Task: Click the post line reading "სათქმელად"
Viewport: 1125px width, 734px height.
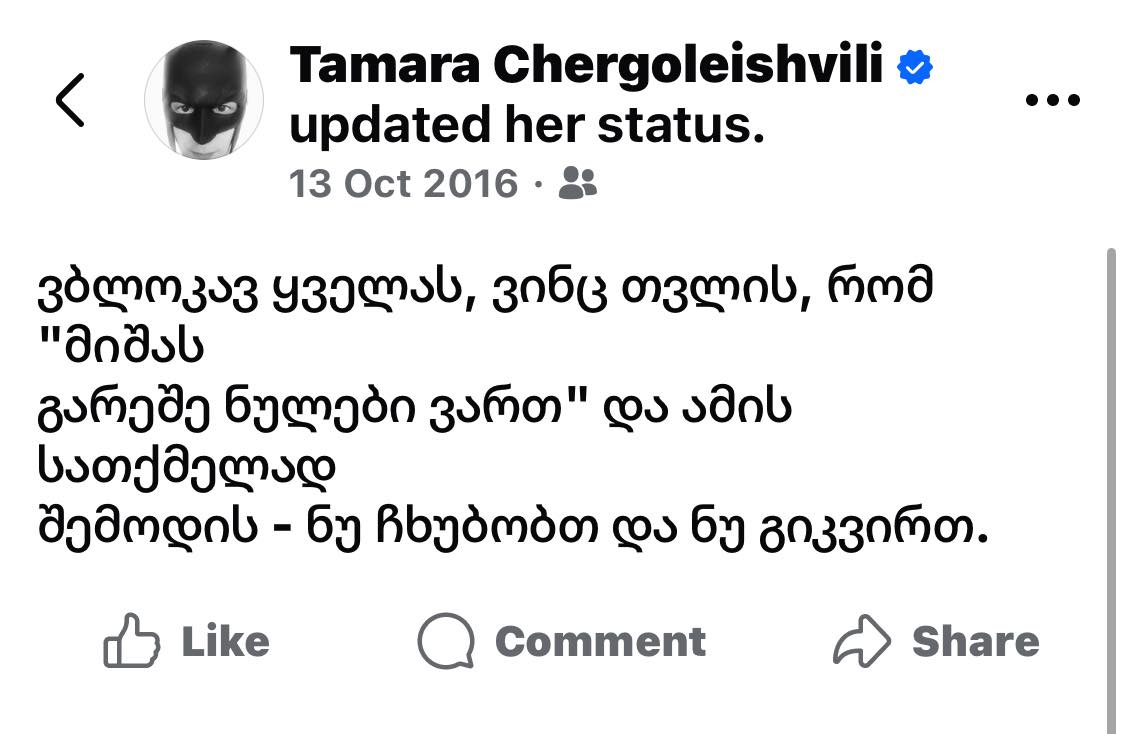Action: click(x=184, y=468)
